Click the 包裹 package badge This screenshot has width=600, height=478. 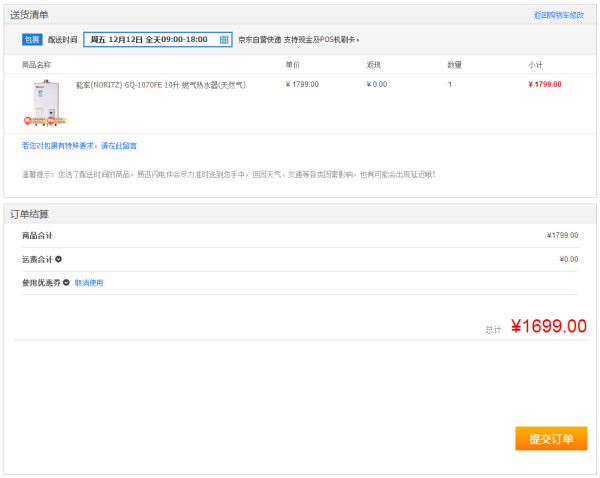click(32, 39)
